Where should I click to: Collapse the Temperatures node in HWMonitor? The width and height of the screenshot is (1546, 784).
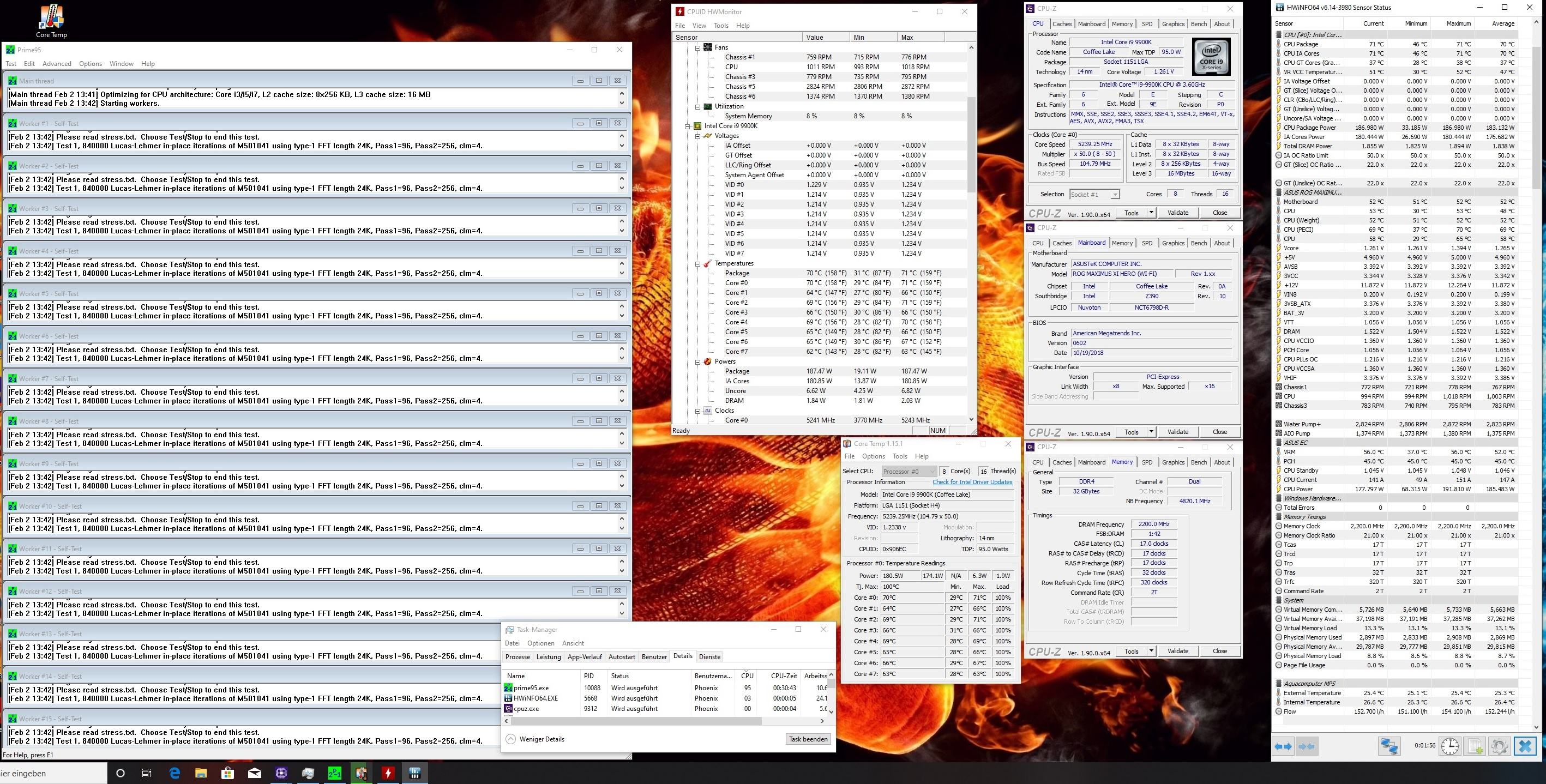click(698, 263)
